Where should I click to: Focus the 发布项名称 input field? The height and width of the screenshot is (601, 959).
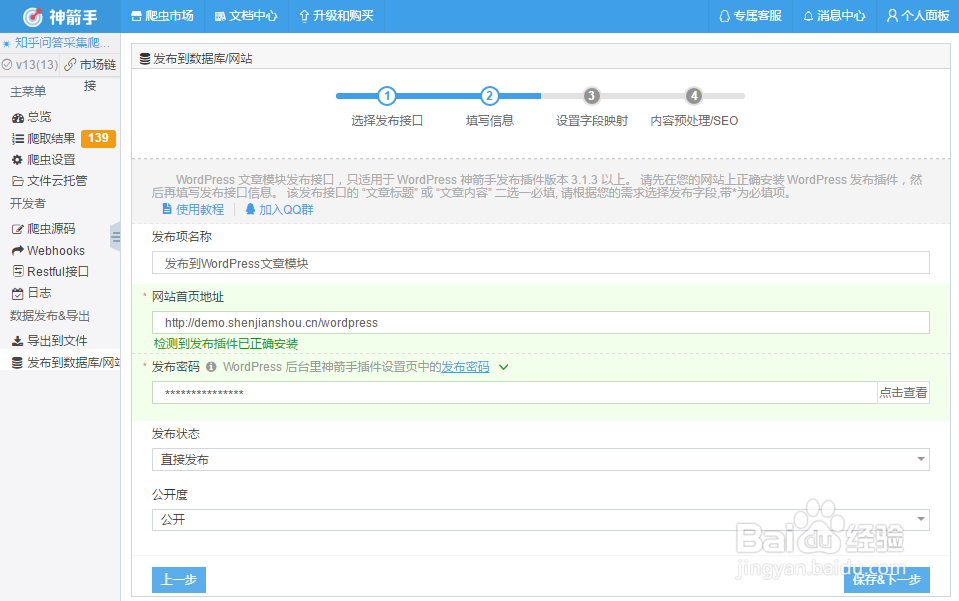[x=541, y=263]
